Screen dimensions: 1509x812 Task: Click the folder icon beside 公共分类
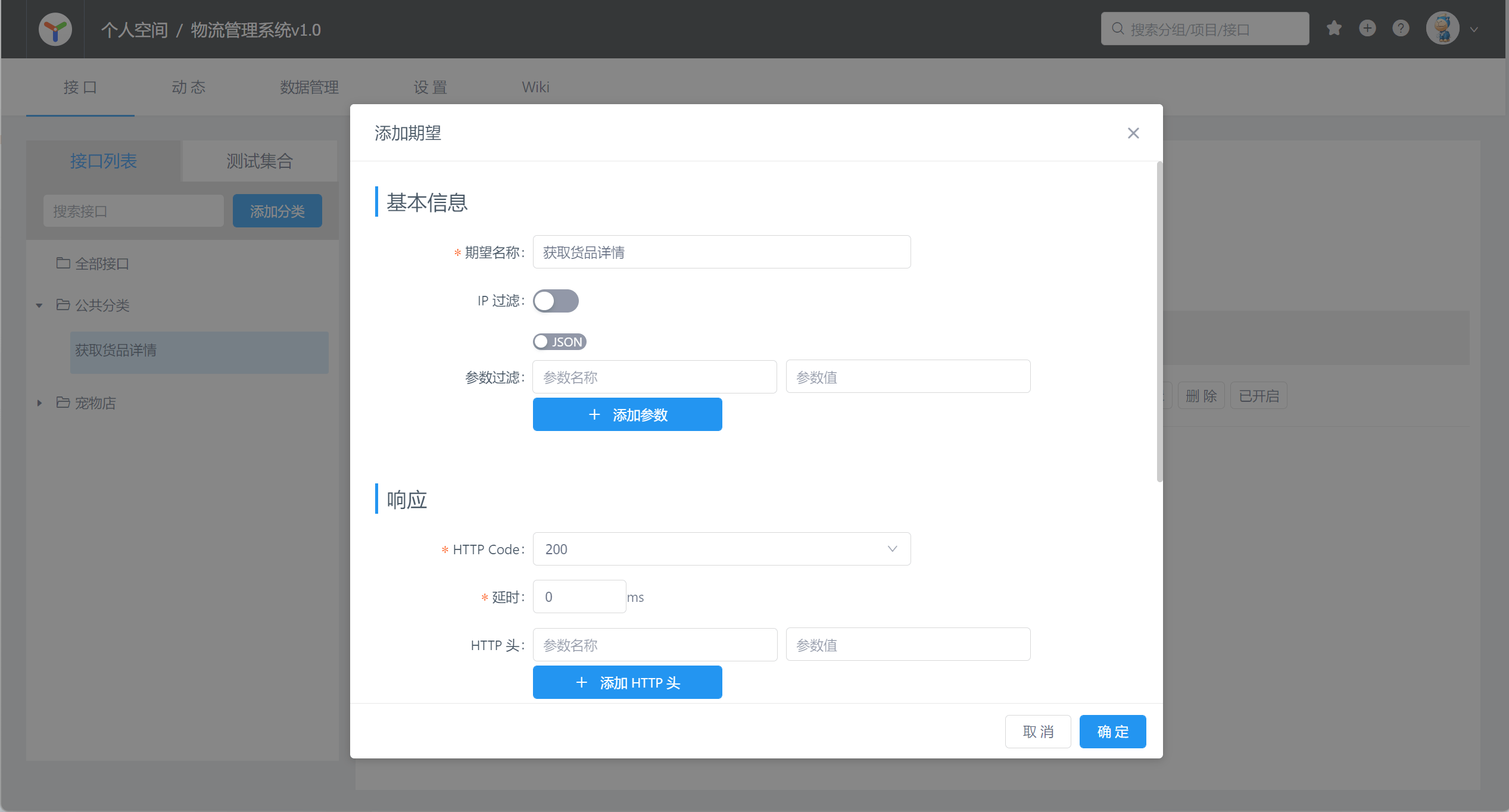64,304
